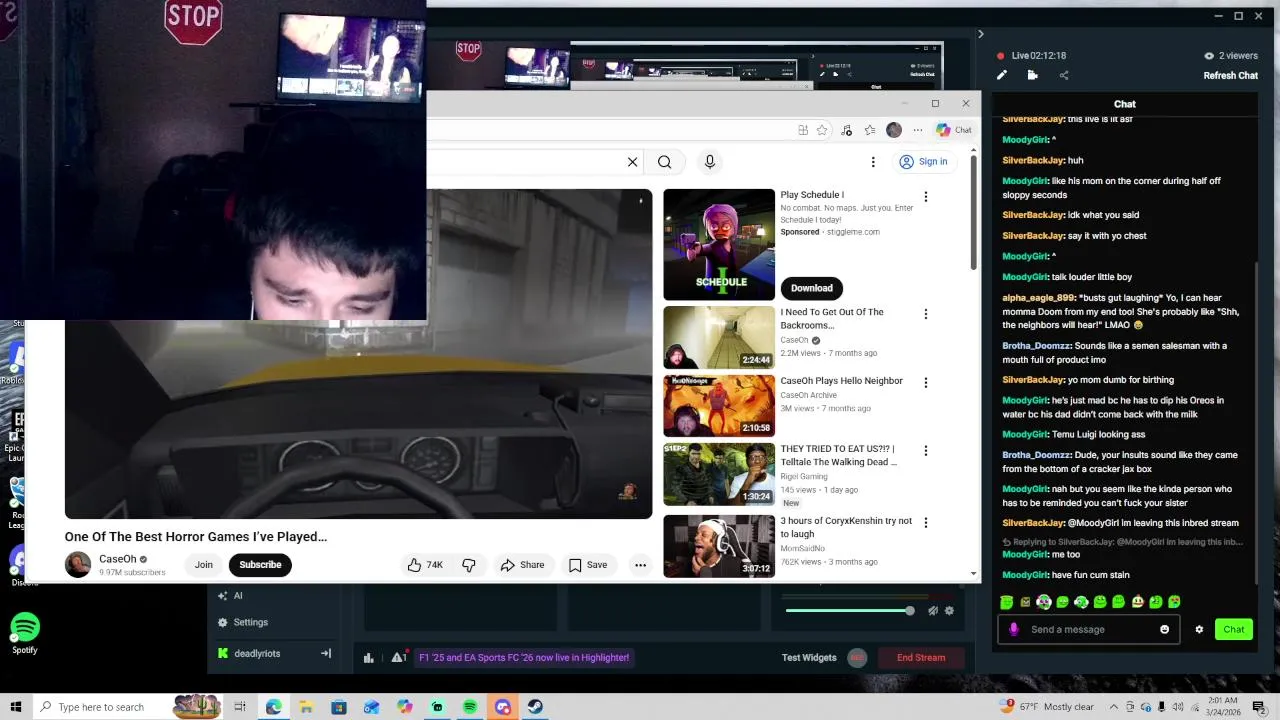Favorite this page with the star icon
This screenshot has height=720, width=1280.
click(822, 130)
